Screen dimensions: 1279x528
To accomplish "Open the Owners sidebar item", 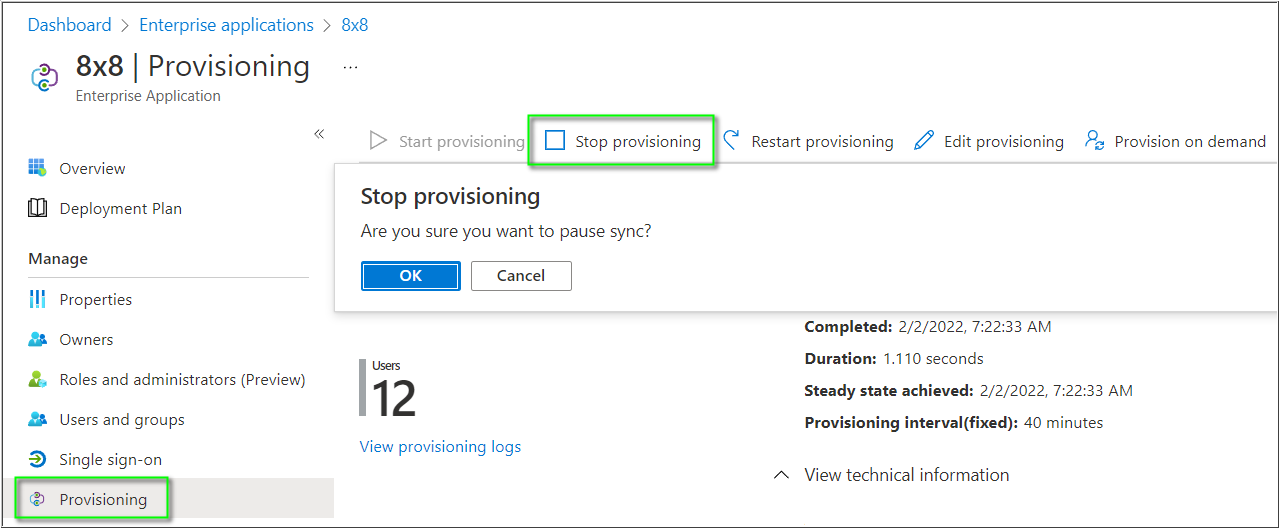I will pos(87,339).
